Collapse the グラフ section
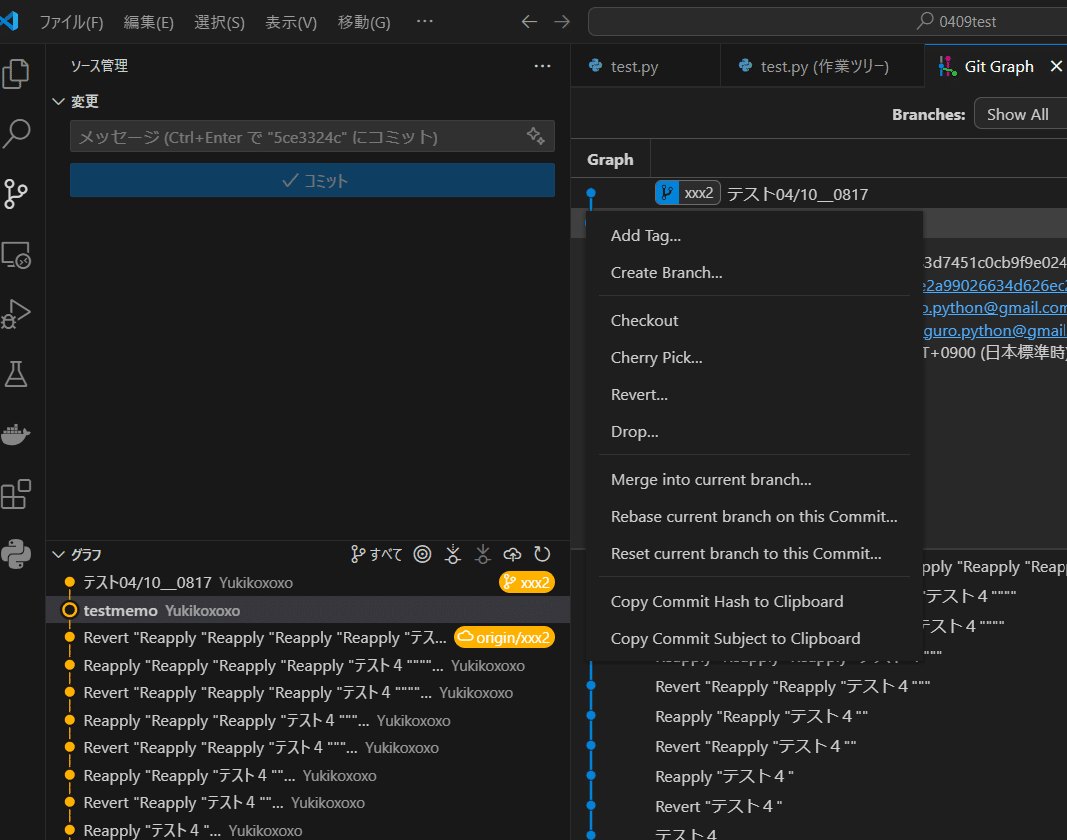 tap(58, 554)
